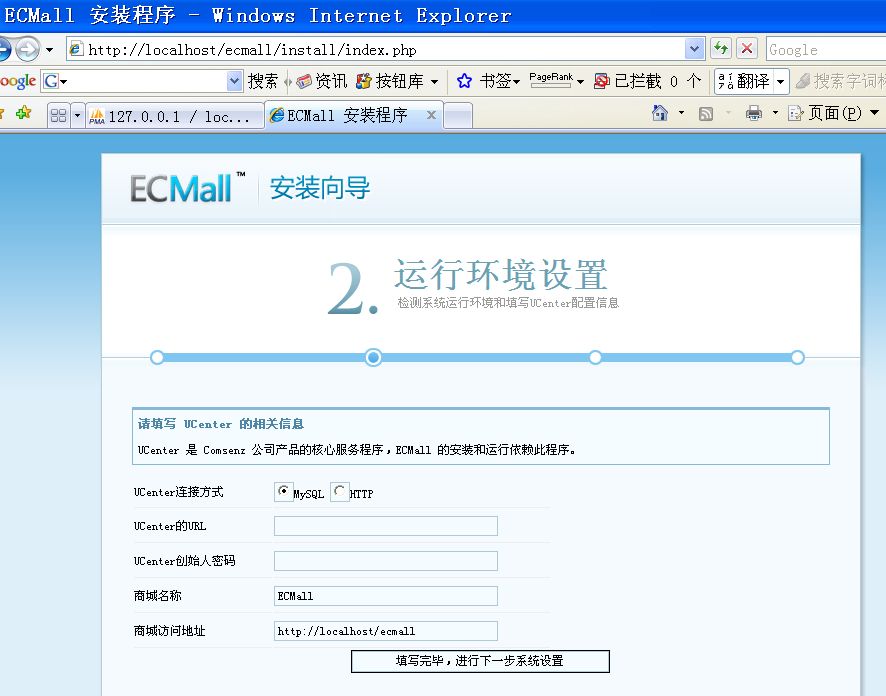Click the 搜索字词 highlighter icon
Screen dimensions: 886x696
point(803,81)
